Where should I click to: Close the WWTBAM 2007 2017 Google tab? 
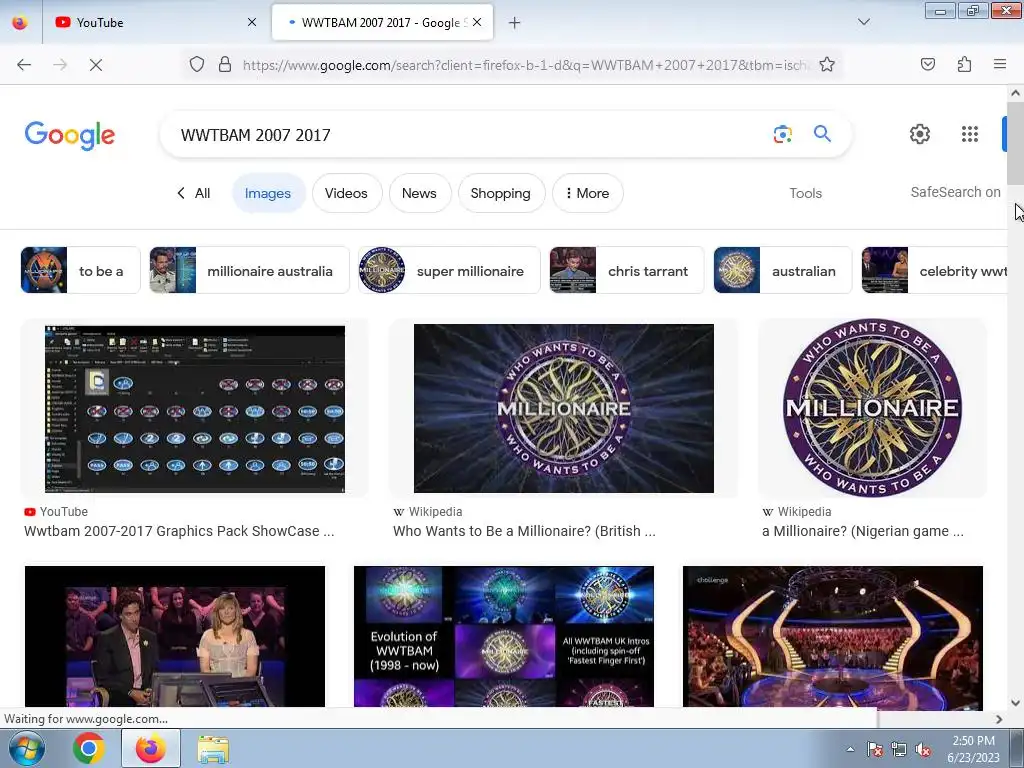[x=477, y=22]
